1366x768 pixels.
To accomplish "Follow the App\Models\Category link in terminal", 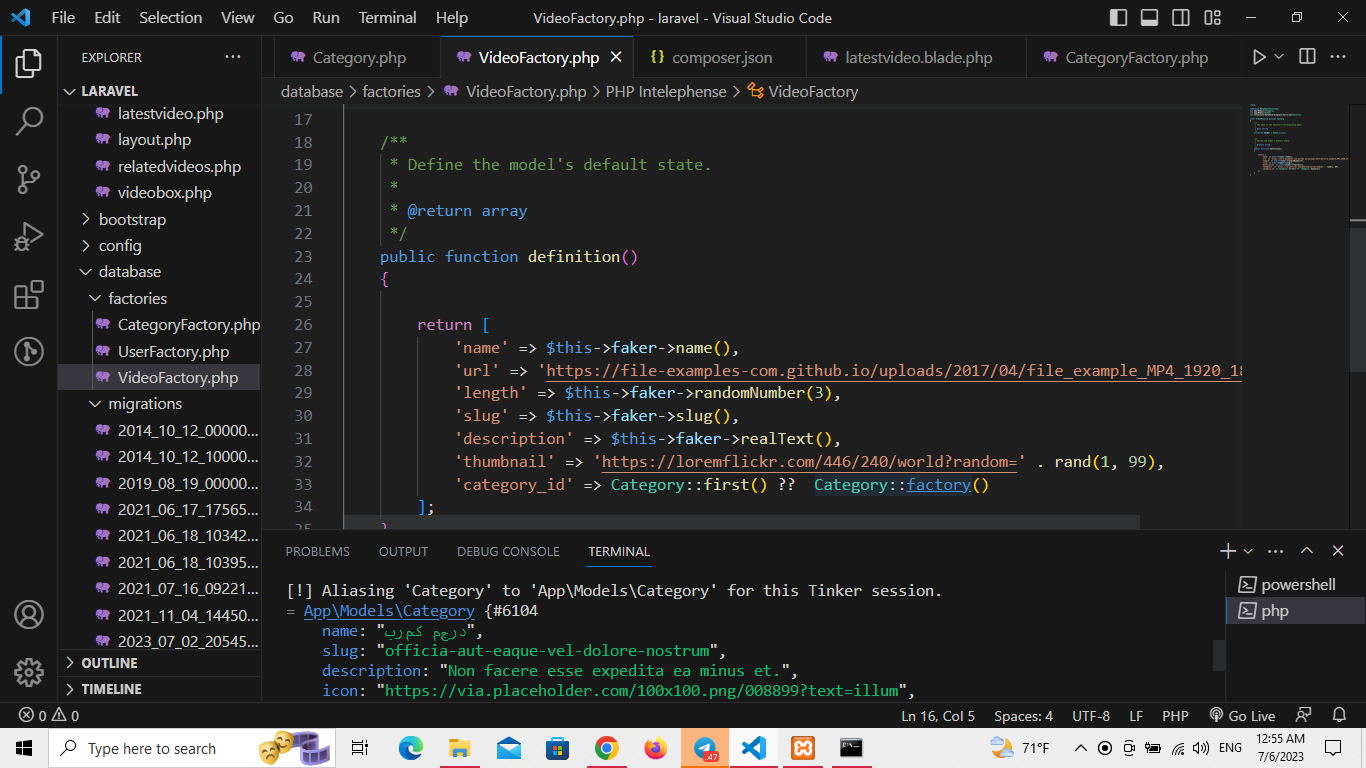I will tap(389, 610).
